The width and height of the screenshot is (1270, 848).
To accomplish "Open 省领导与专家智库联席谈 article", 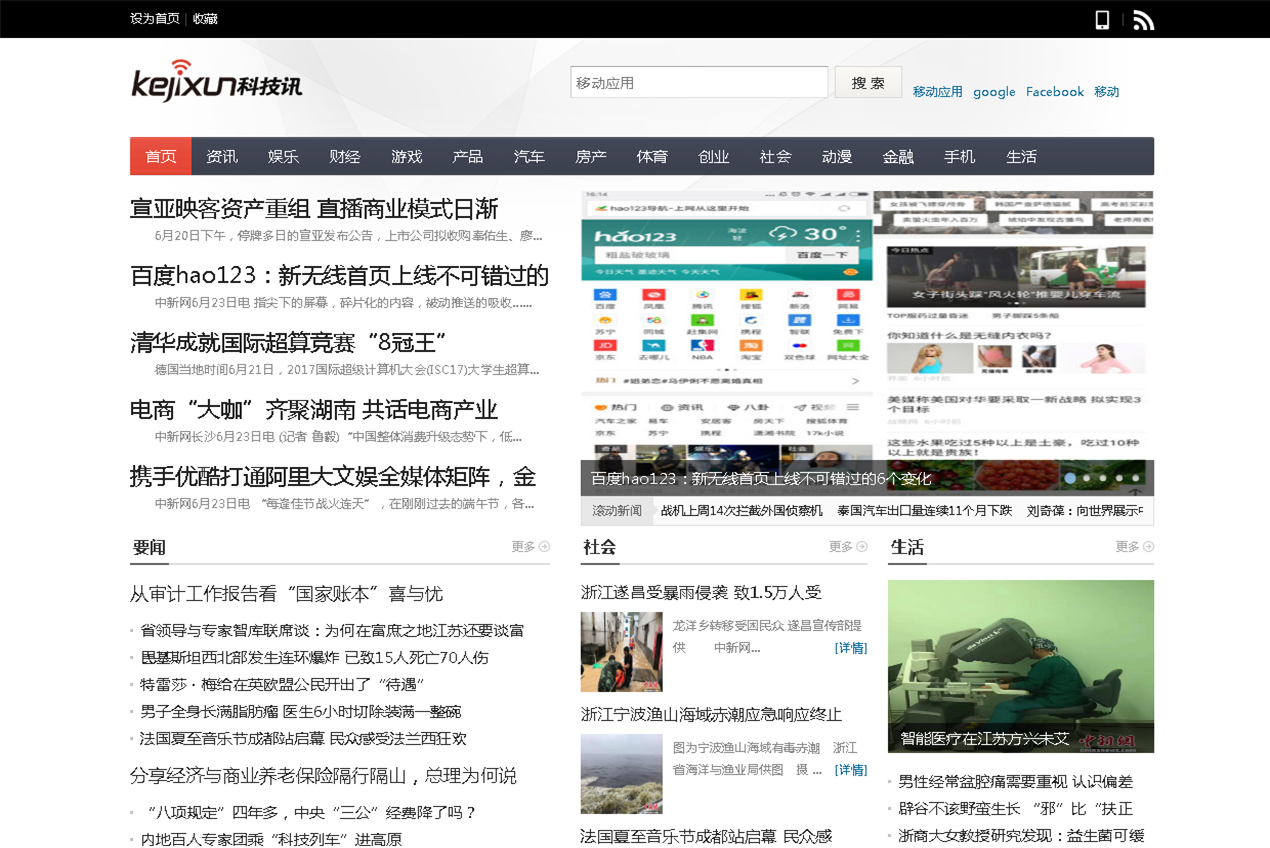I will 332,631.
